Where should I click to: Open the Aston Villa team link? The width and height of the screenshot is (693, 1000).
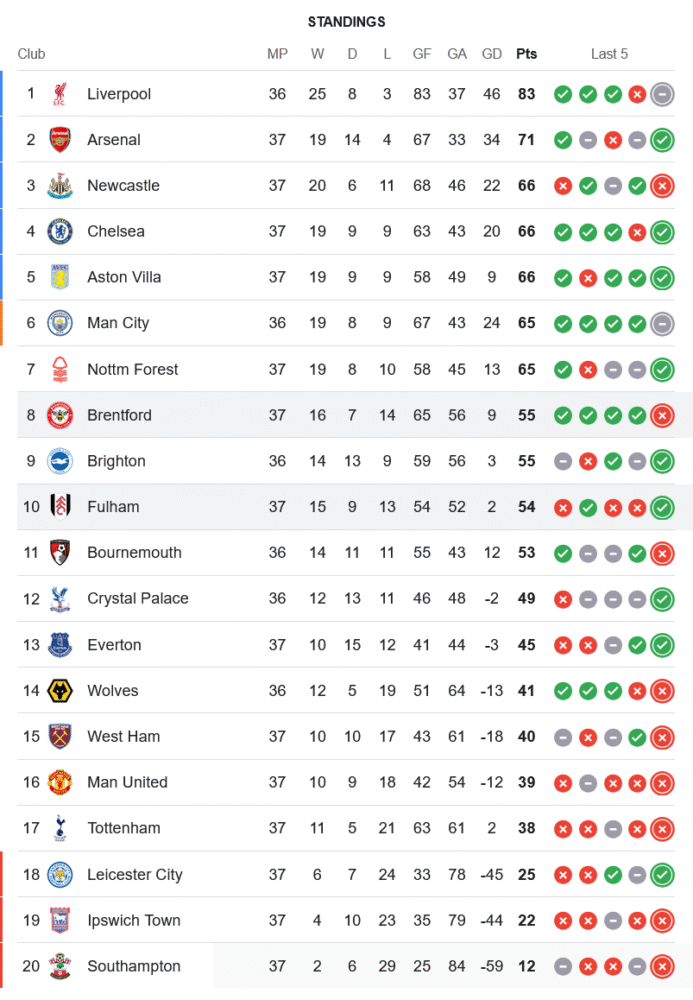[x=124, y=277]
